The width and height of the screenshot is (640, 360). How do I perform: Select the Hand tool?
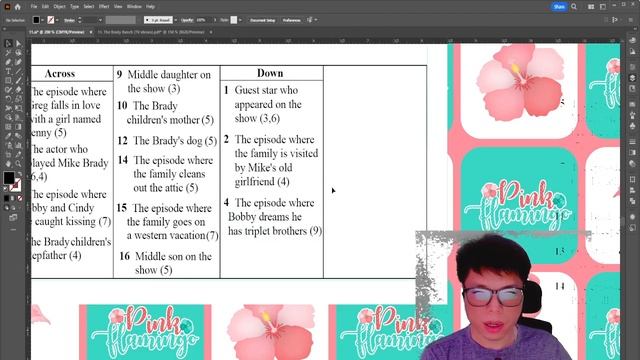click(8, 164)
